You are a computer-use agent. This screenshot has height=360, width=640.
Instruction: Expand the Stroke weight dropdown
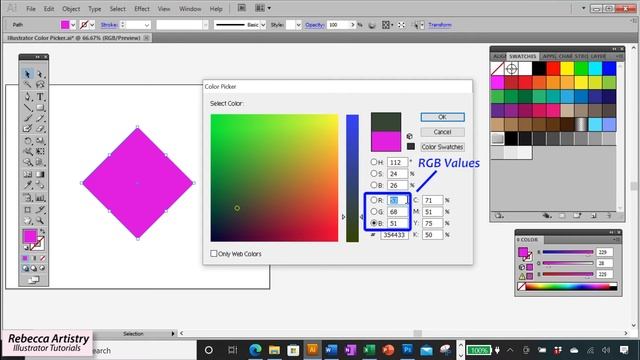click(x=147, y=25)
